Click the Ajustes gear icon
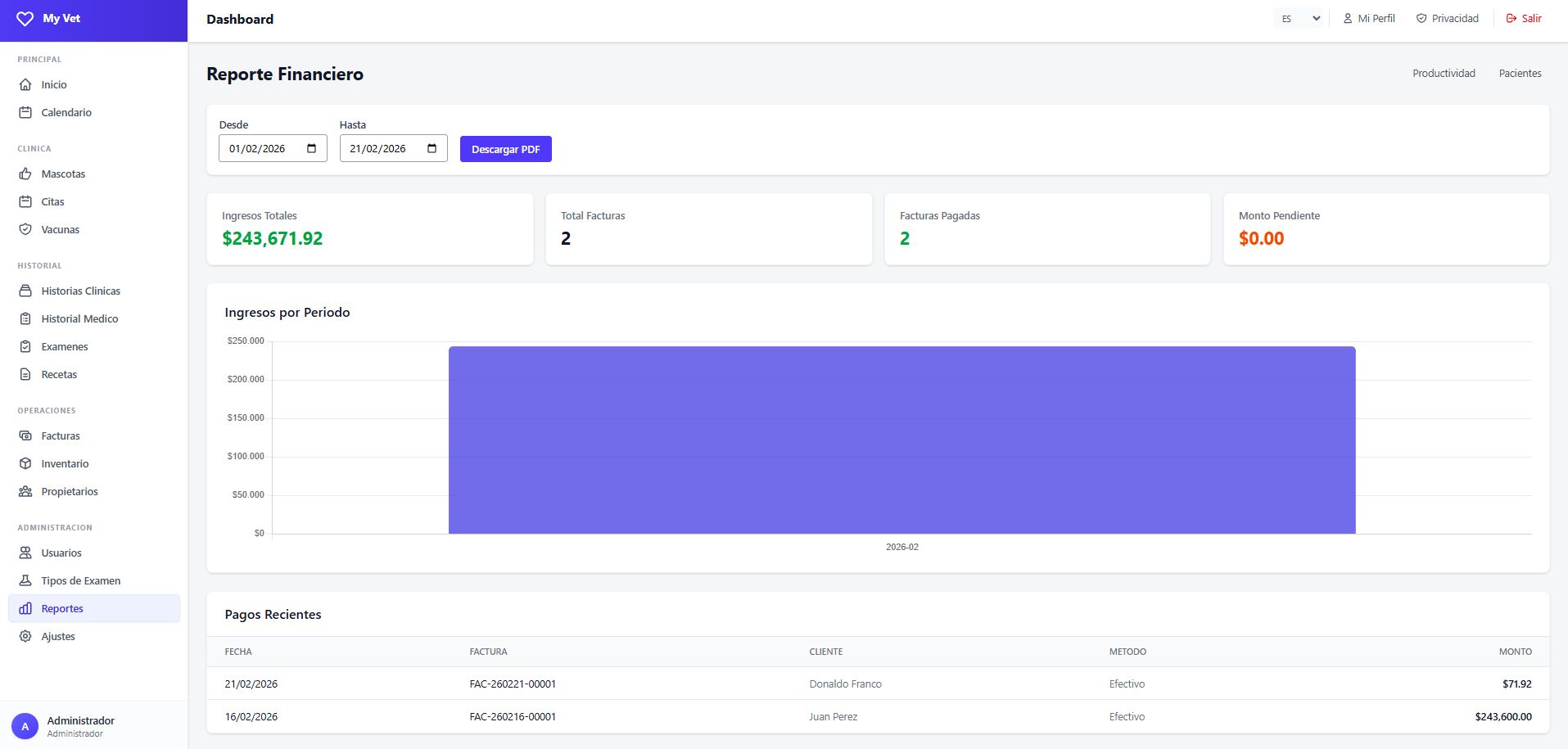The width and height of the screenshot is (1568, 749). coord(25,636)
